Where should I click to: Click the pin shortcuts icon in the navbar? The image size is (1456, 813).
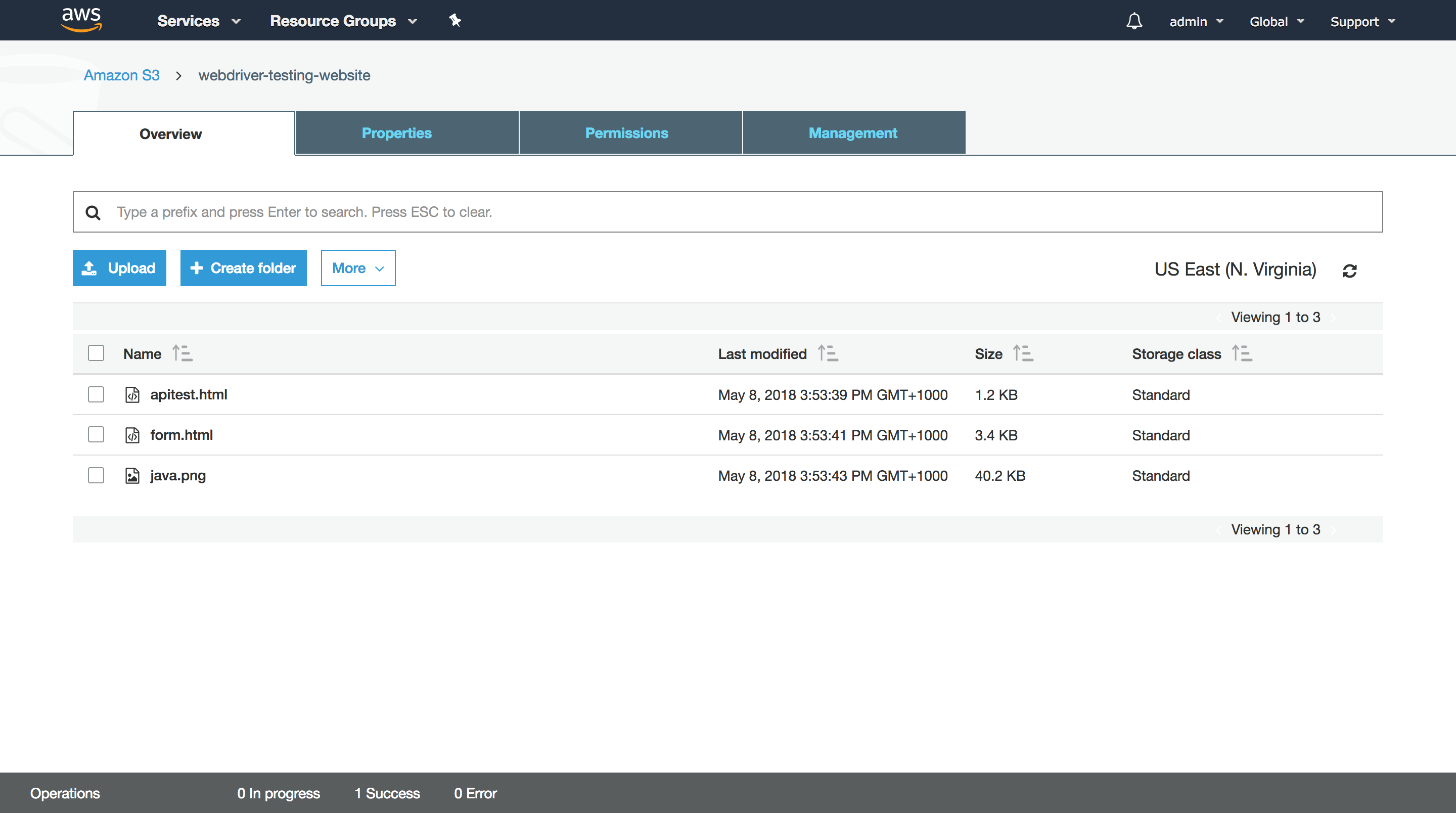455,21
